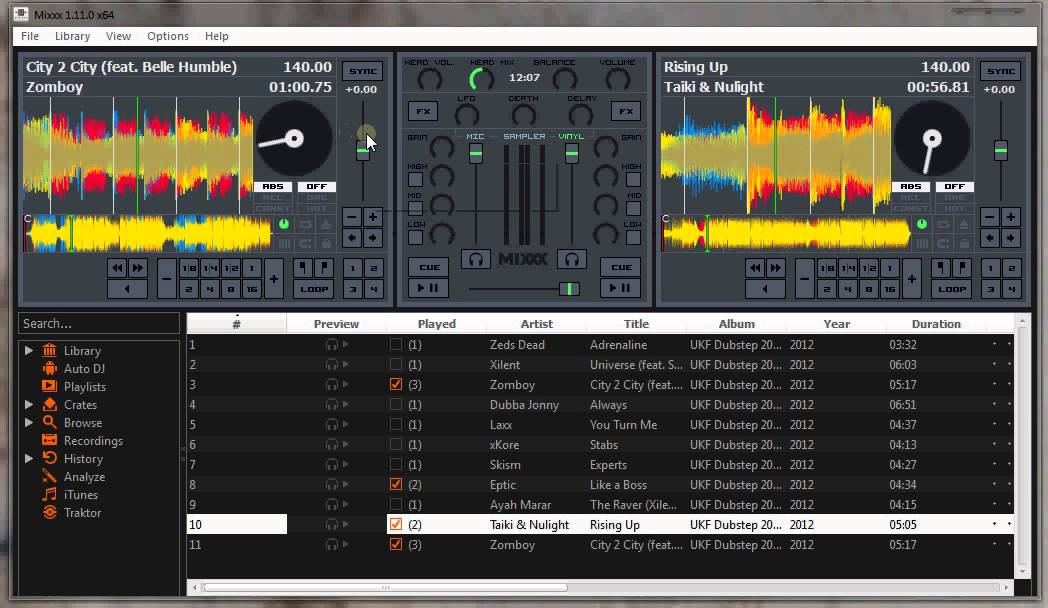This screenshot has width=1048, height=608.
Task: Click right channel volume fader
Action: pyautogui.click(x=572, y=154)
